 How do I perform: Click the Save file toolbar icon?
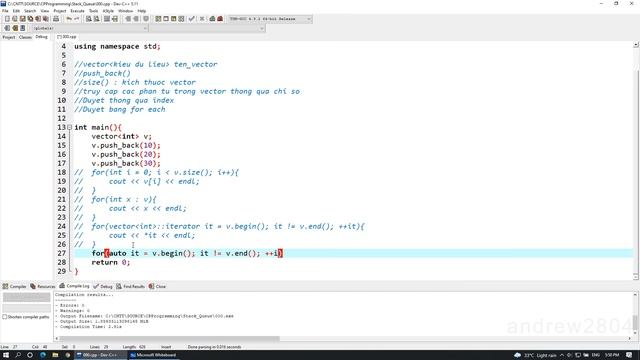coord(22,19)
